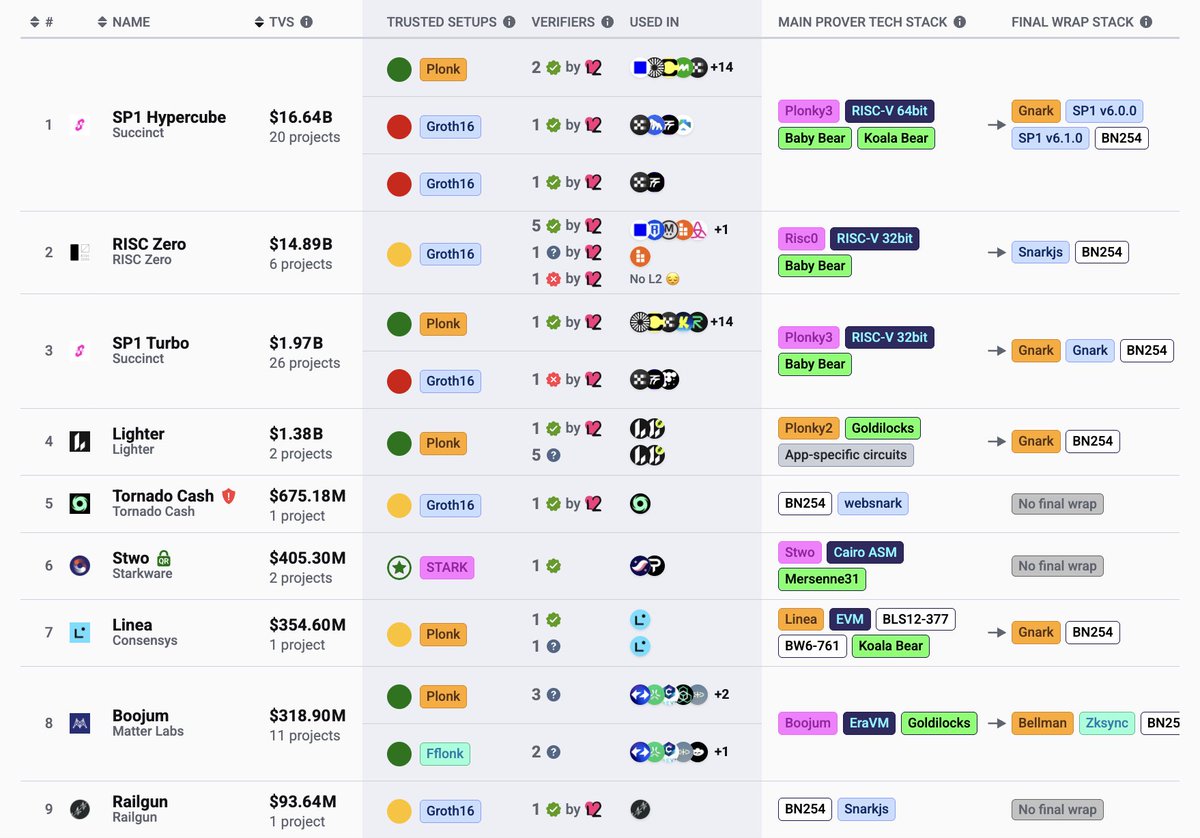The width and height of the screenshot is (1200, 838).
Task: Open the RISC Zero project name link
Action: 149,244
